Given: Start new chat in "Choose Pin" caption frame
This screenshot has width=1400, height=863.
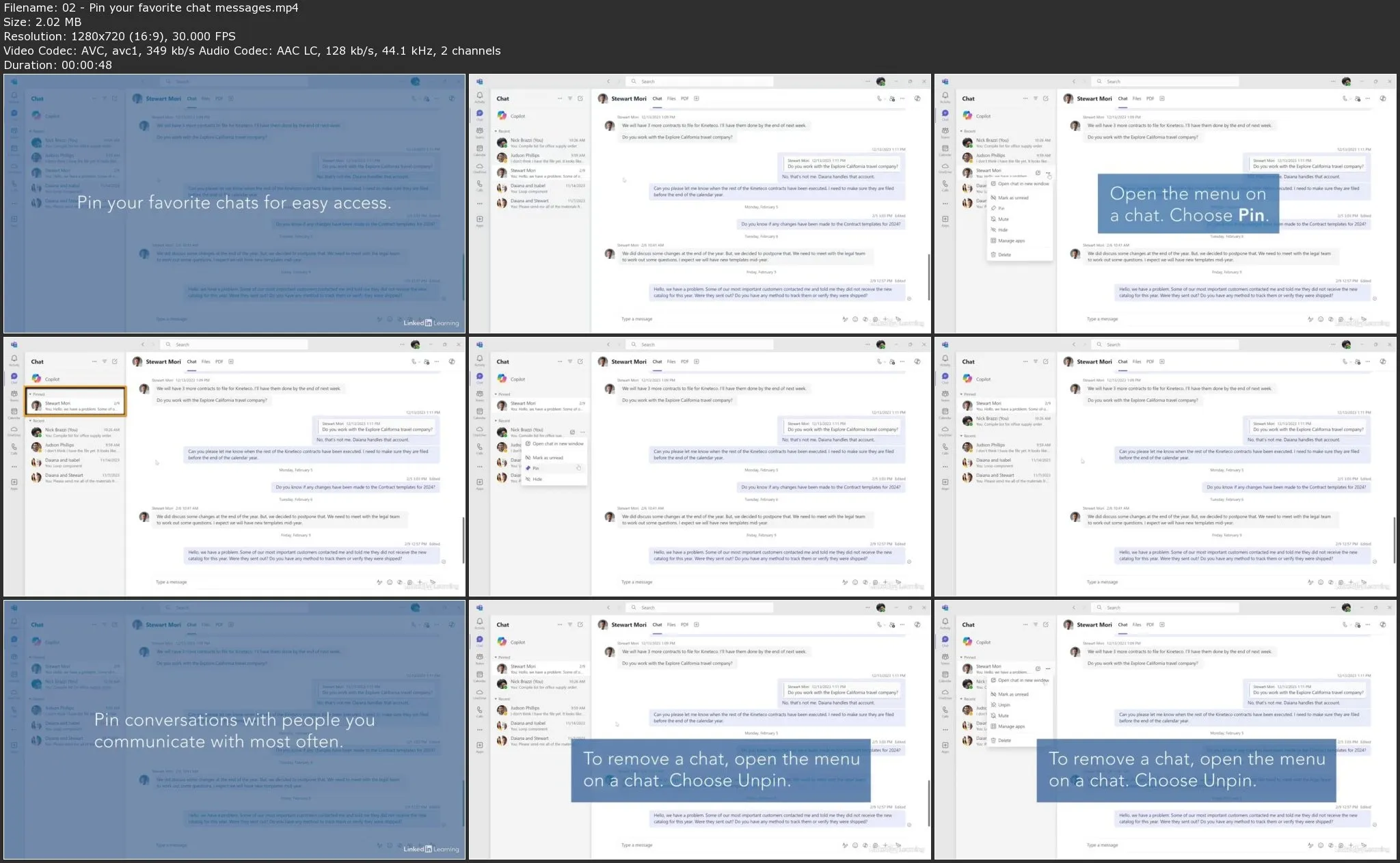Looking at the screenshot, I should click(1046, 98).
